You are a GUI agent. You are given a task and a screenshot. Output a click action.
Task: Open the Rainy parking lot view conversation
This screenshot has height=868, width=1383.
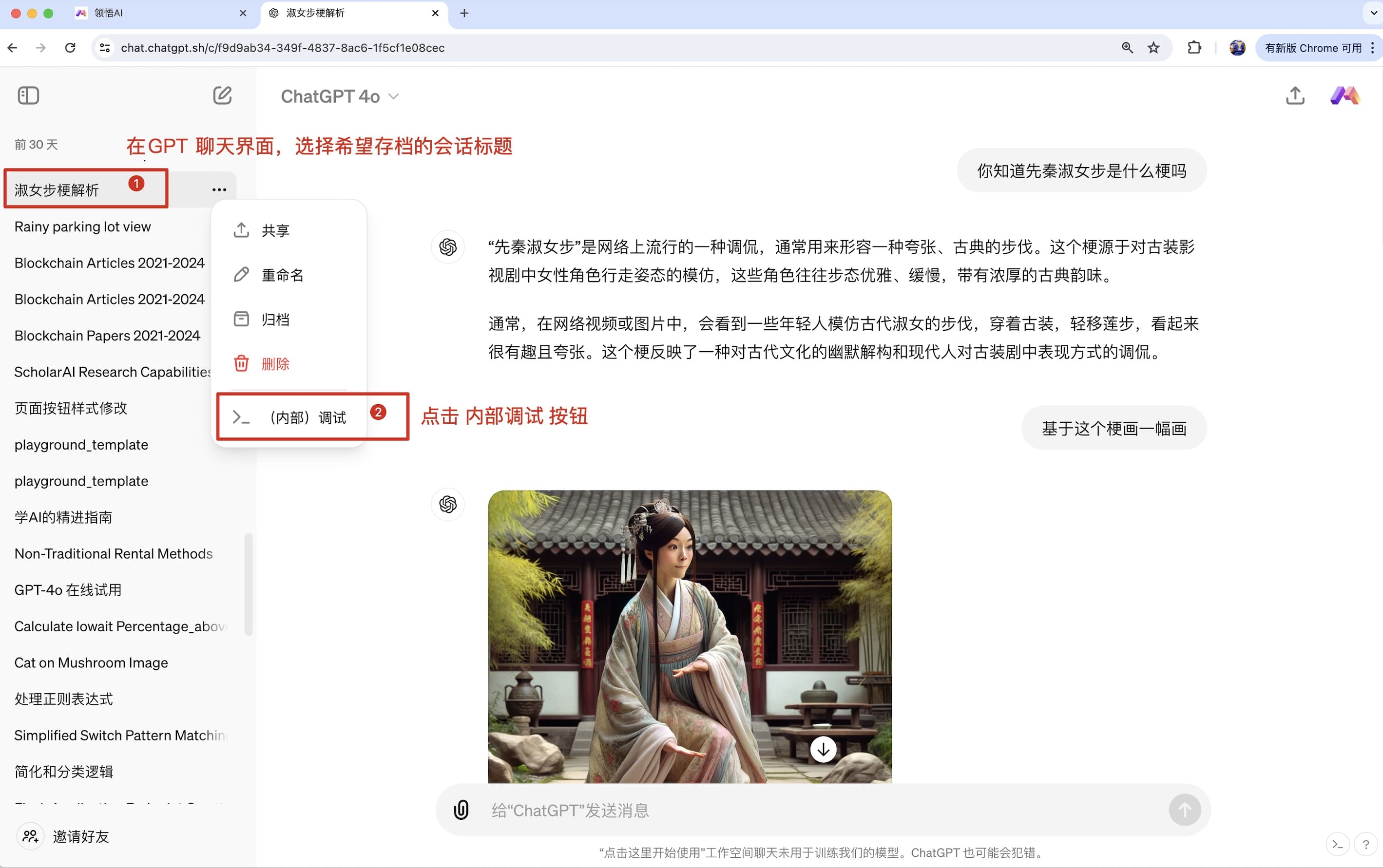83,227
